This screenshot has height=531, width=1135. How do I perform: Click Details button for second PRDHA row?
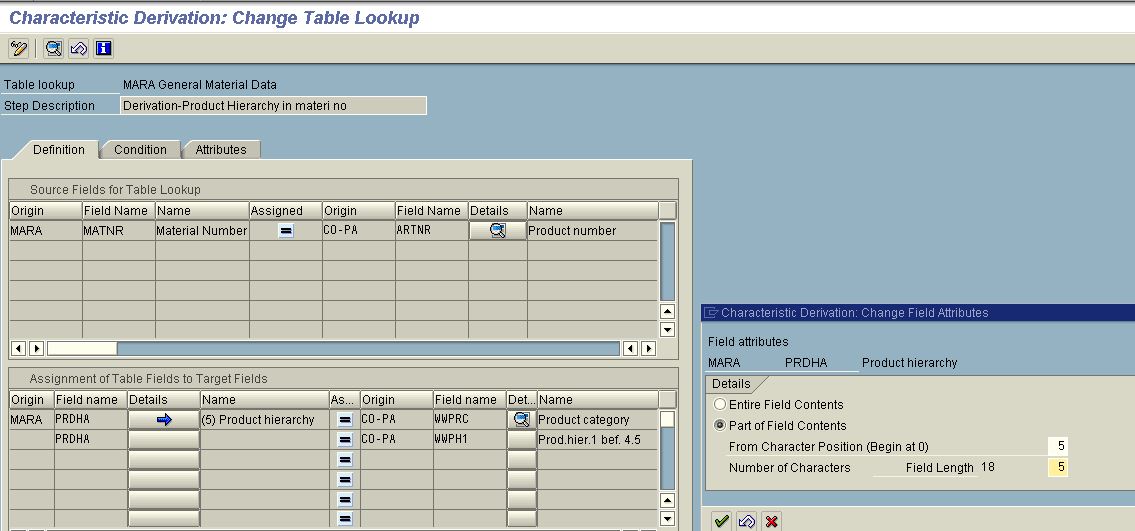[164, 440]
